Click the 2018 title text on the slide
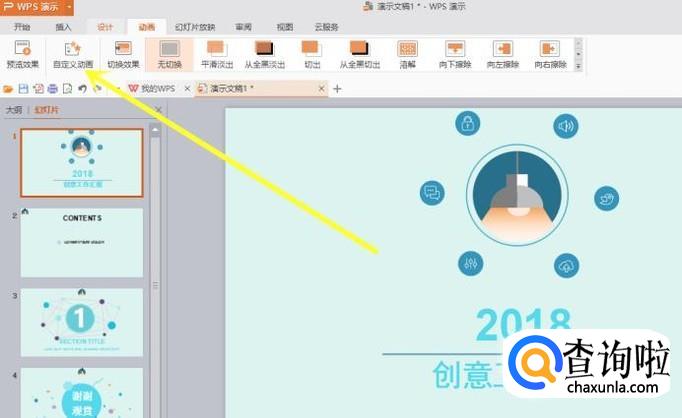Image resolution: width=682 pixels, height=418 pixels. (x=522, y=324)
